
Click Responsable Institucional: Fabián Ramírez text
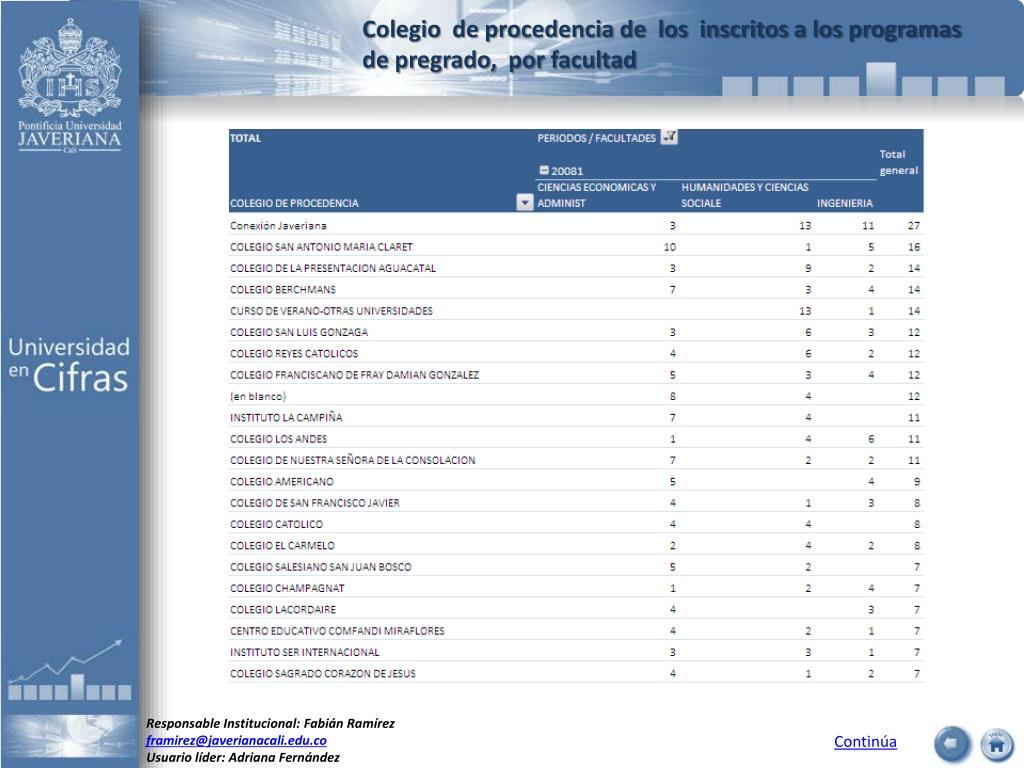coord(270,723)
